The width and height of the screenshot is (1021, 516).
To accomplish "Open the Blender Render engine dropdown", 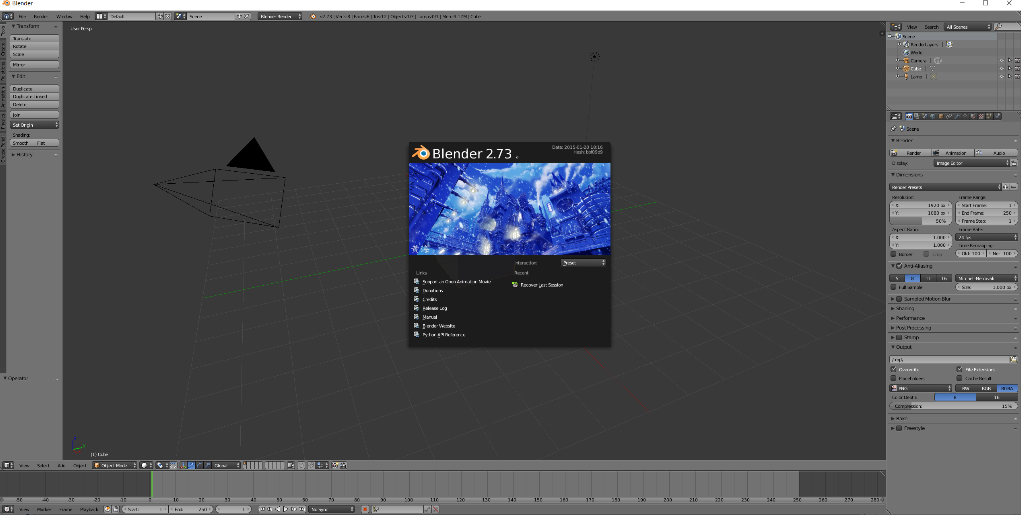I will point(280,16).
